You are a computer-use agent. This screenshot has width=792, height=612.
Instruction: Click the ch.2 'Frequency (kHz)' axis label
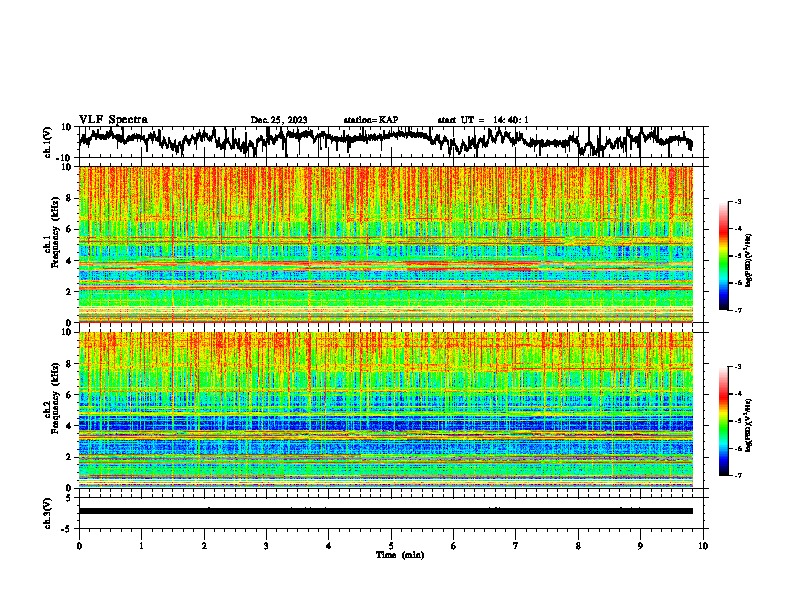pos(55,398)
